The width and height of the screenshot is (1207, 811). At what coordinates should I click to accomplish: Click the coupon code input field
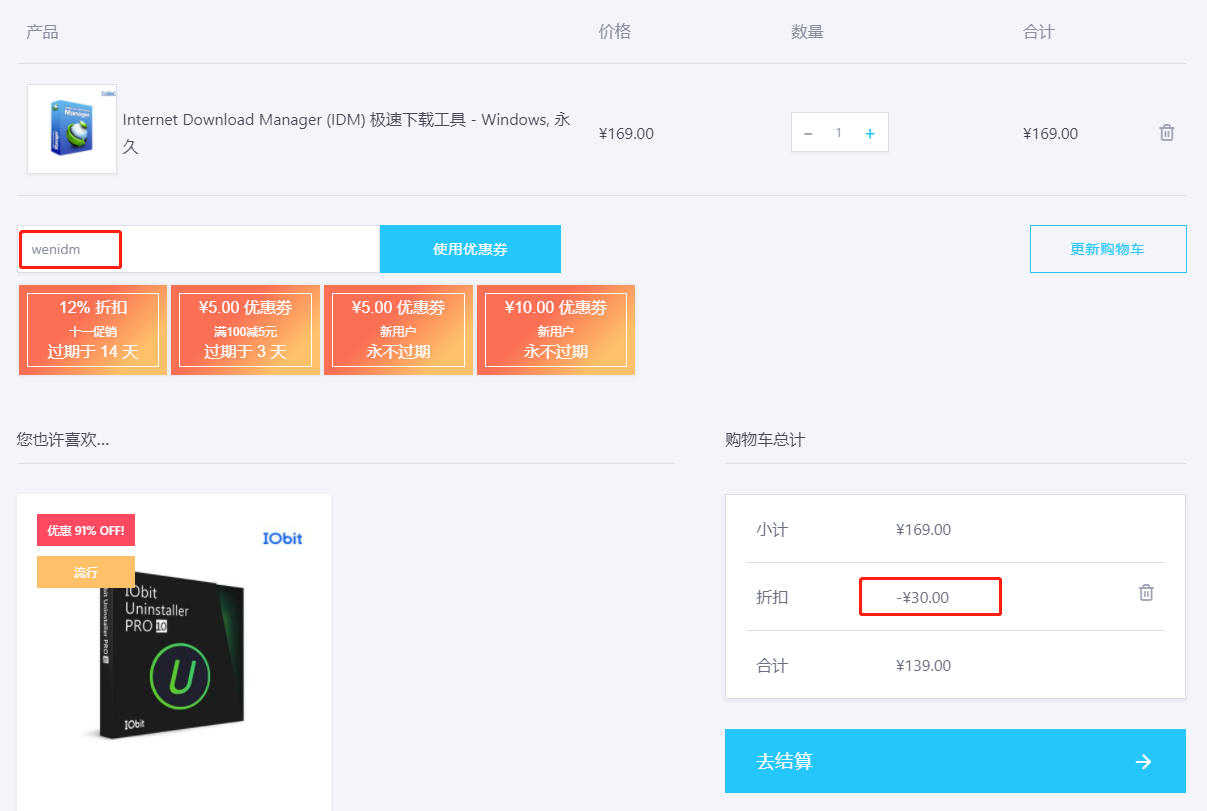point(198,249)
